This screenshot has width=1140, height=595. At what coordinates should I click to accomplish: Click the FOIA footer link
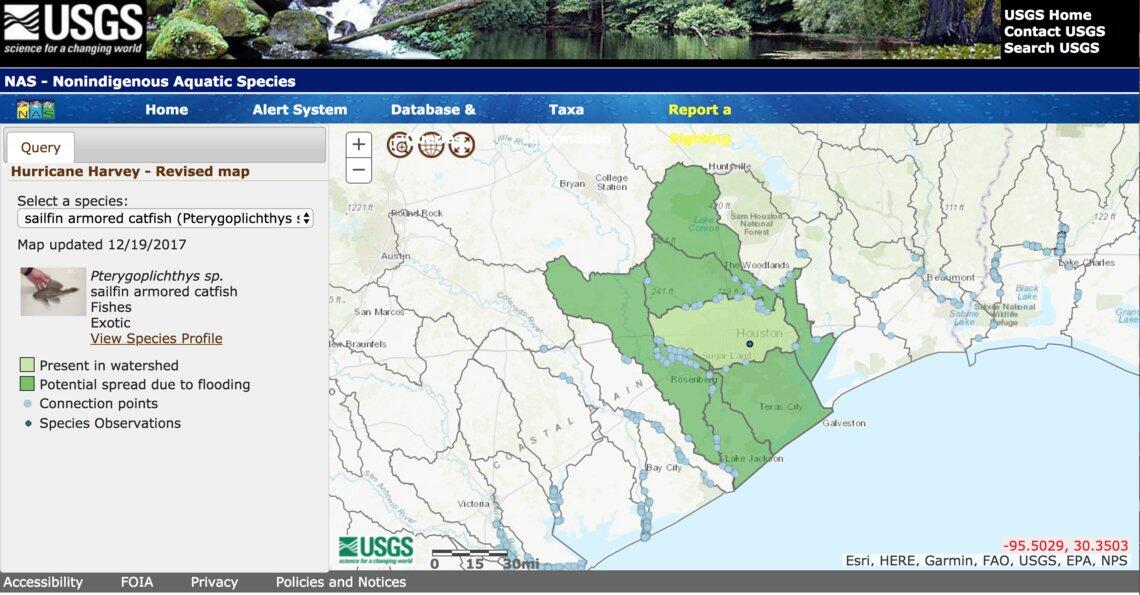(138, 581)
